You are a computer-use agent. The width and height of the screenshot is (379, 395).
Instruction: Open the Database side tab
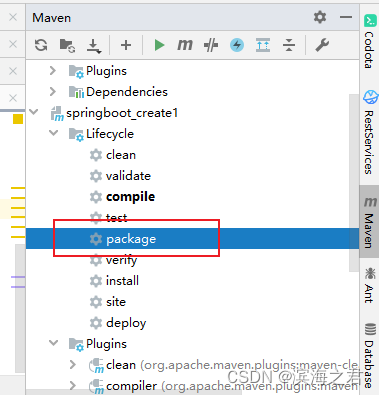(369, 356)
